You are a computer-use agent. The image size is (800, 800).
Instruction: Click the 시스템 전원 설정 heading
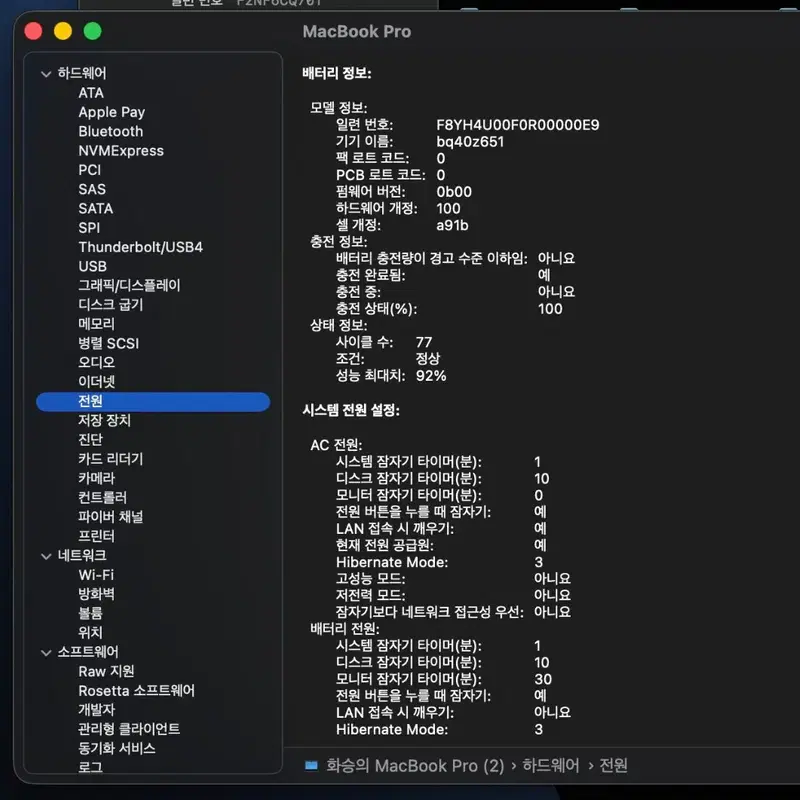(351, 410)
